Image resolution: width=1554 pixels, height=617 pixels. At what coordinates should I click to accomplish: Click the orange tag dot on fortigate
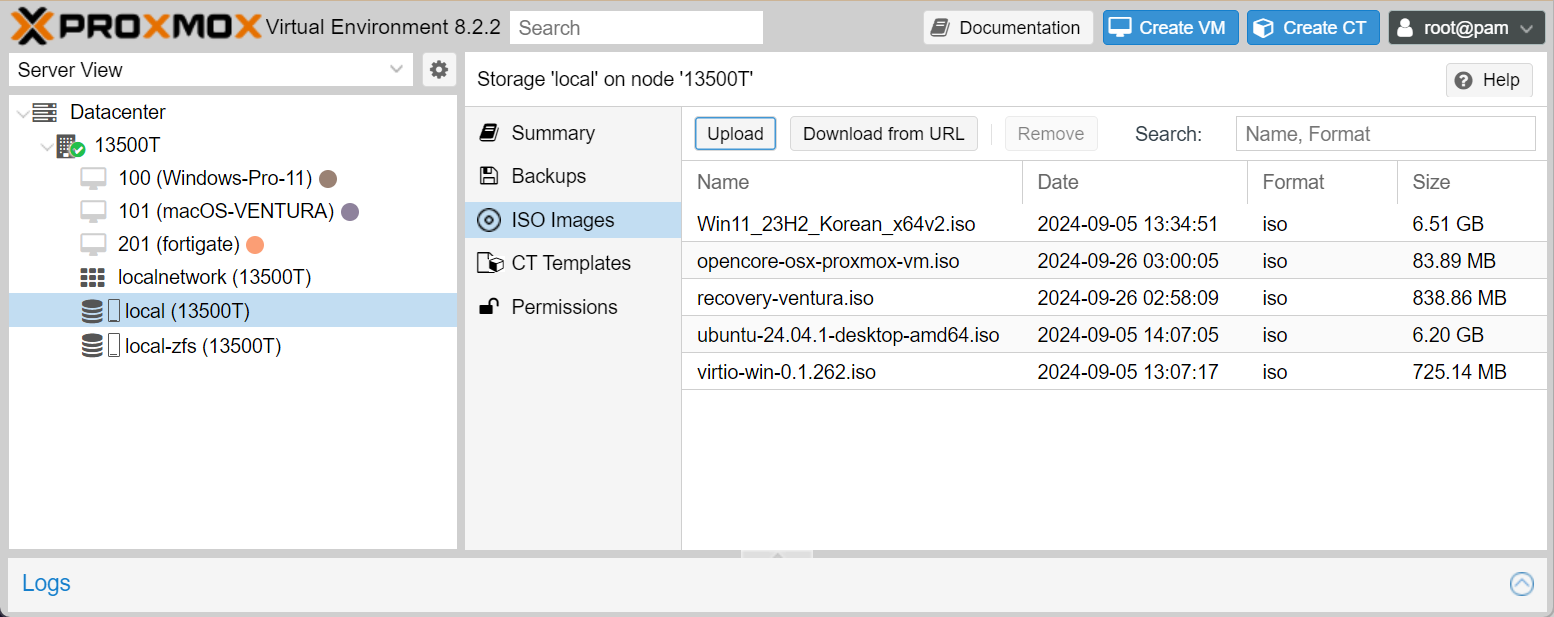[255, 245]
